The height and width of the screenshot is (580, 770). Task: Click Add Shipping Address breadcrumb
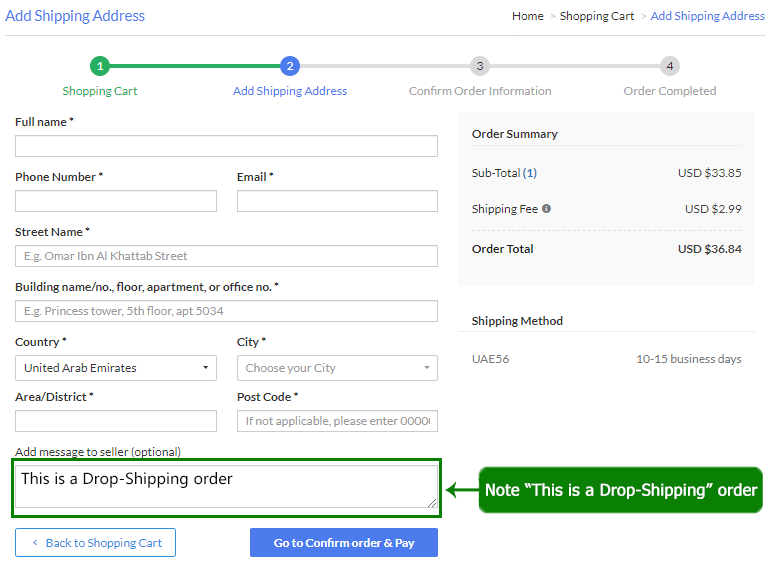tap(707, 16)
